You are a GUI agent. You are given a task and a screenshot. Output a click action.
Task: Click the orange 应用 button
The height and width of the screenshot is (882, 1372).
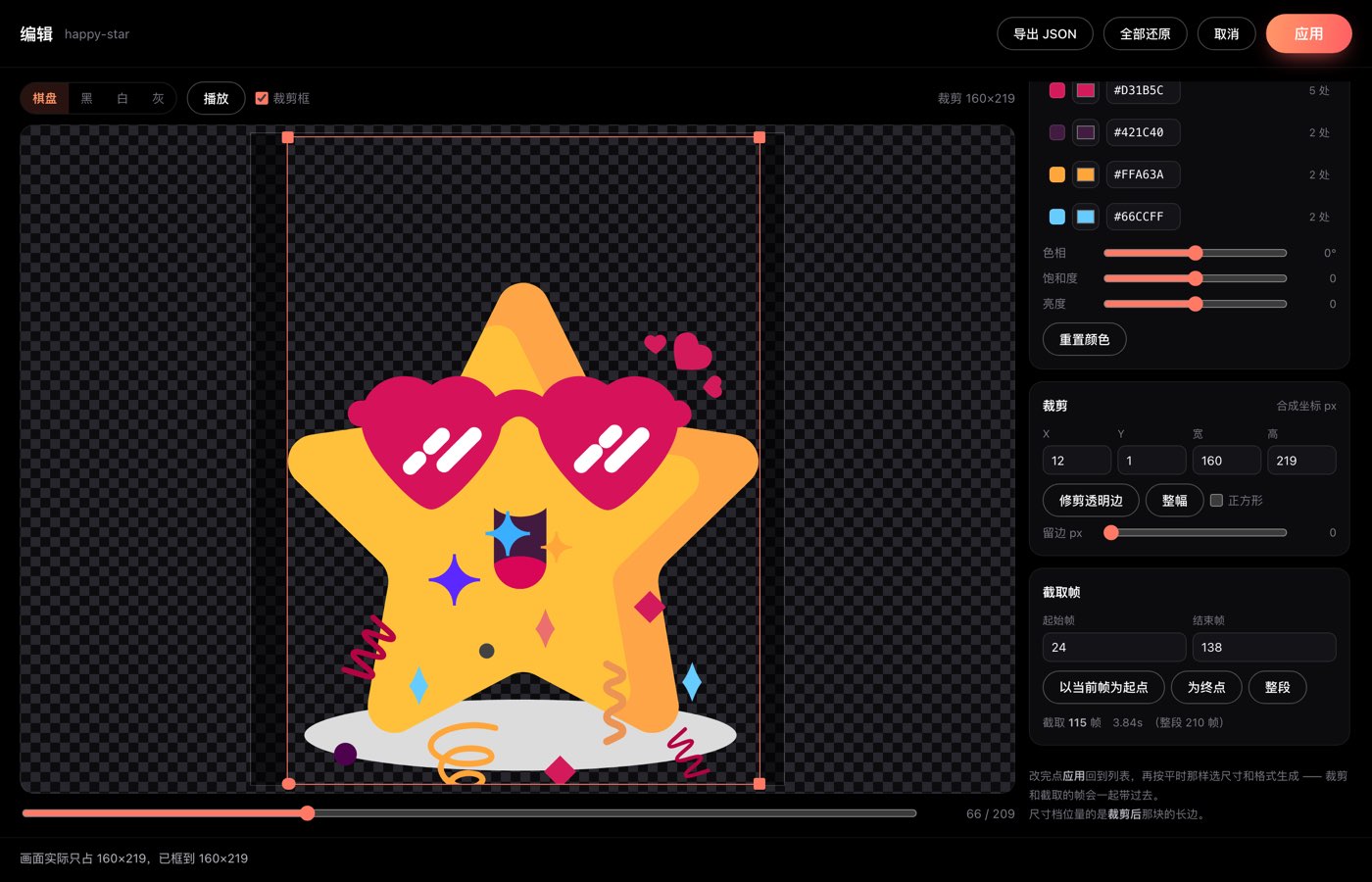(x=1308, y=33)
